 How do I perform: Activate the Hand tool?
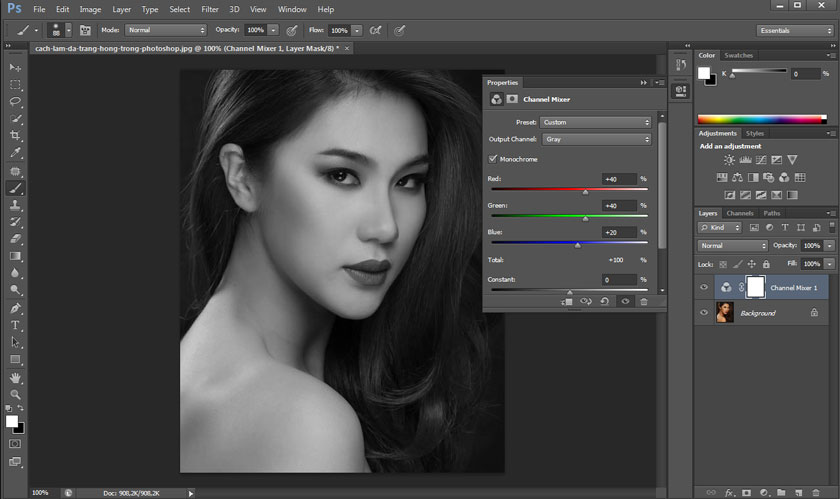[x=15, y=377]
